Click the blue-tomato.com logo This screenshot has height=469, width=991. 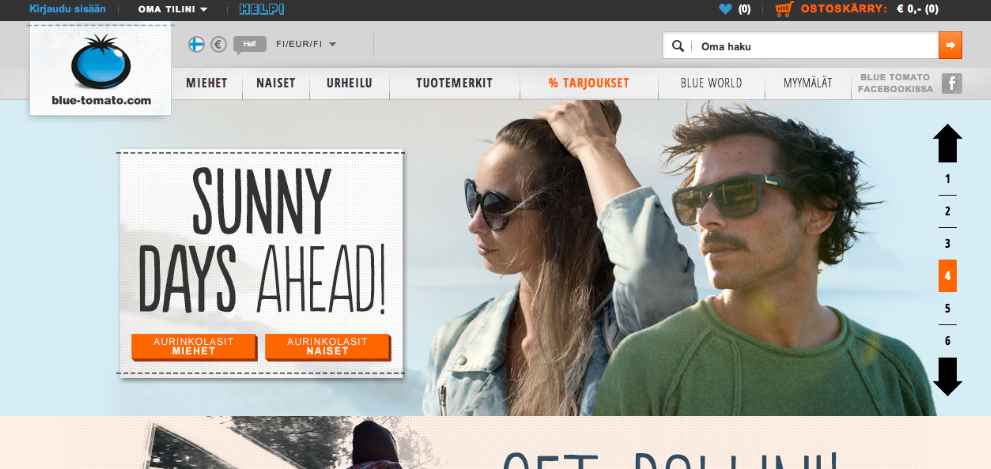pos(100,70)
